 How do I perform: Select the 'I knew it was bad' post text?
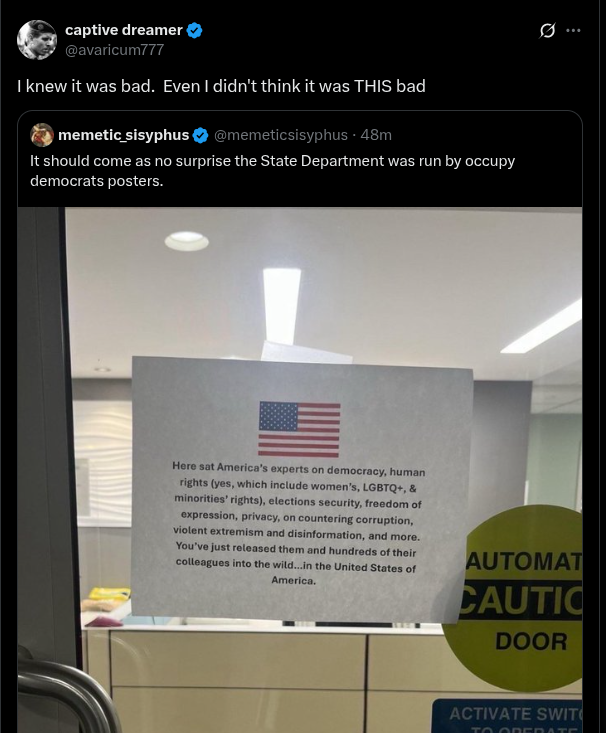221,86
